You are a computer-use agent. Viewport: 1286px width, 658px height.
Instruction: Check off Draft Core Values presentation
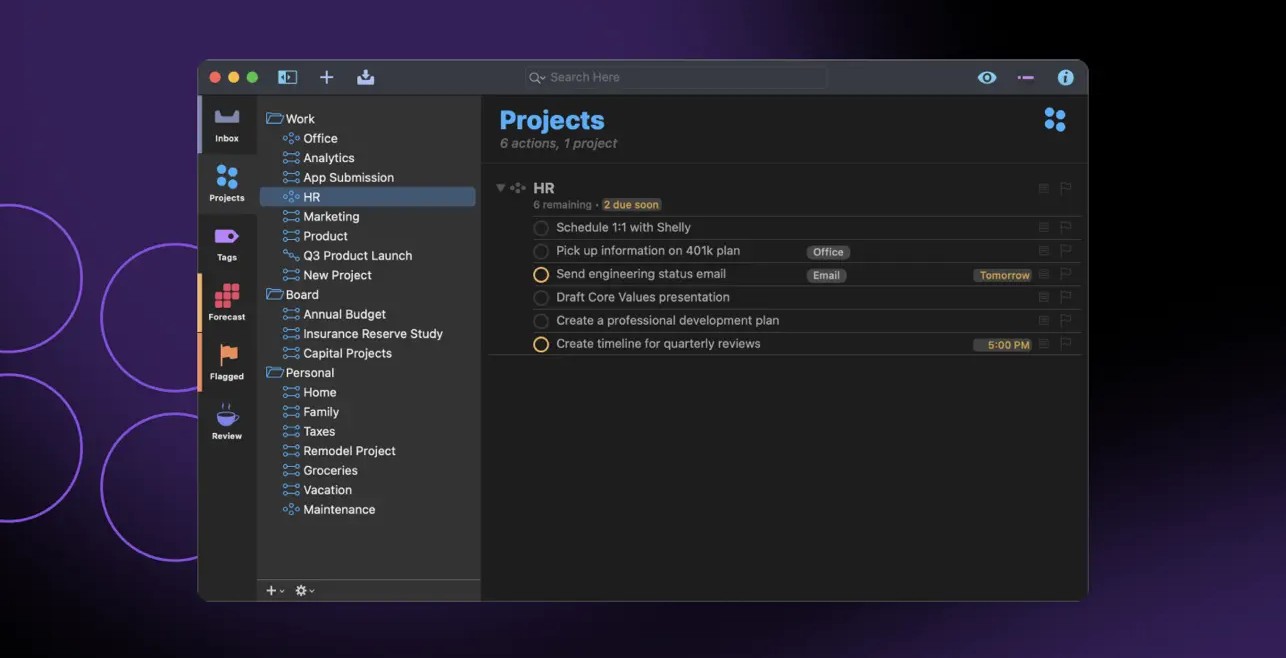click(x=541, y=298)
